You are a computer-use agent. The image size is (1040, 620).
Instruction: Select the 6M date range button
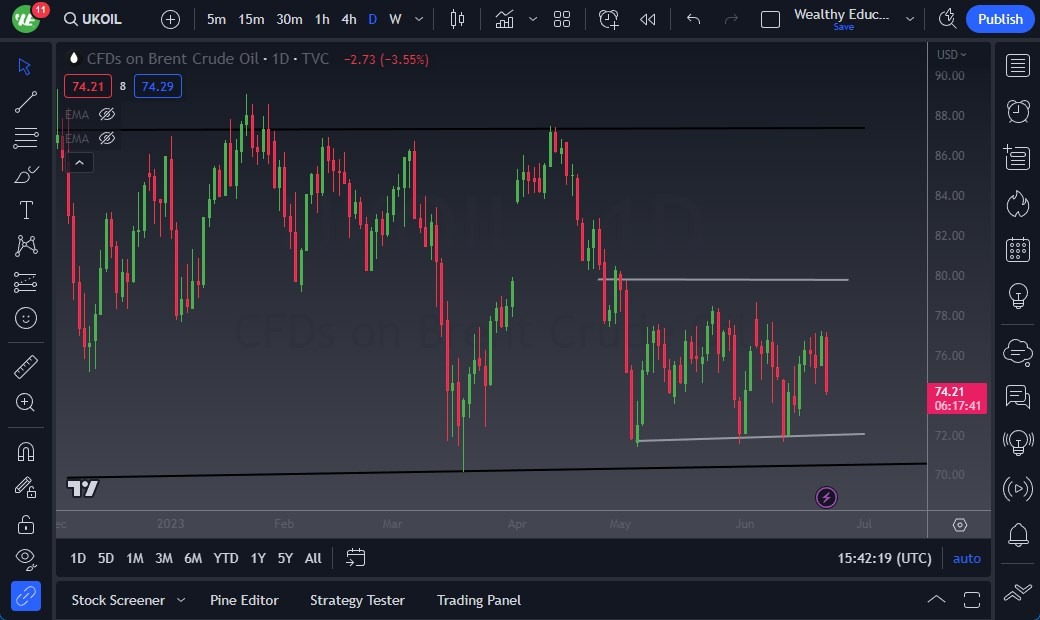tap(193, 558)
